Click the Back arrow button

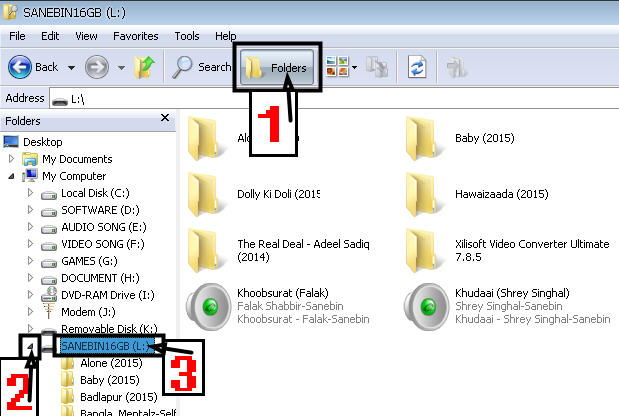pos(20,67)
